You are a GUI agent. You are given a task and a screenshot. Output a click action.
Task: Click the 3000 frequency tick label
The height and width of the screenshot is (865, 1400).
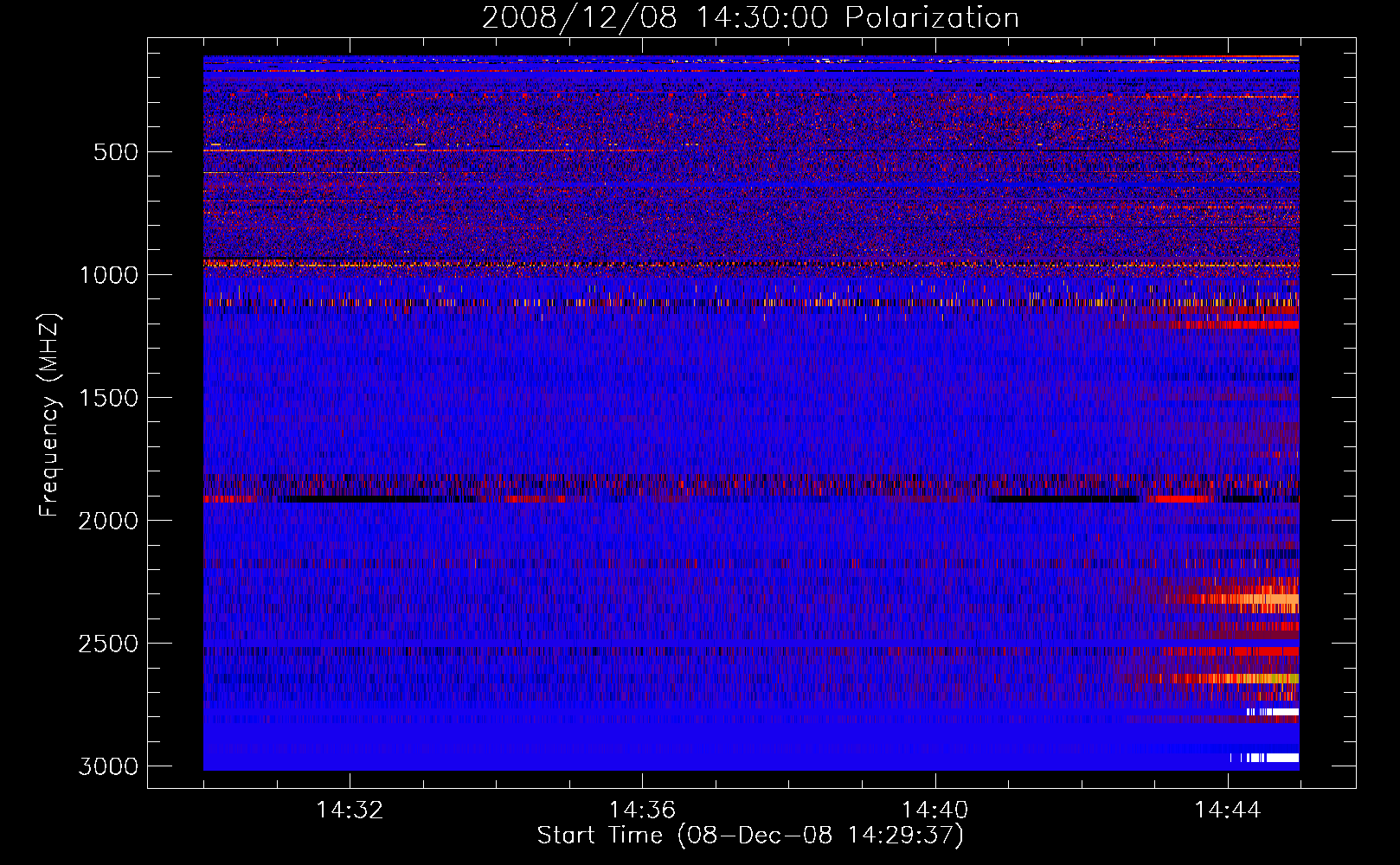coord(108,766)
